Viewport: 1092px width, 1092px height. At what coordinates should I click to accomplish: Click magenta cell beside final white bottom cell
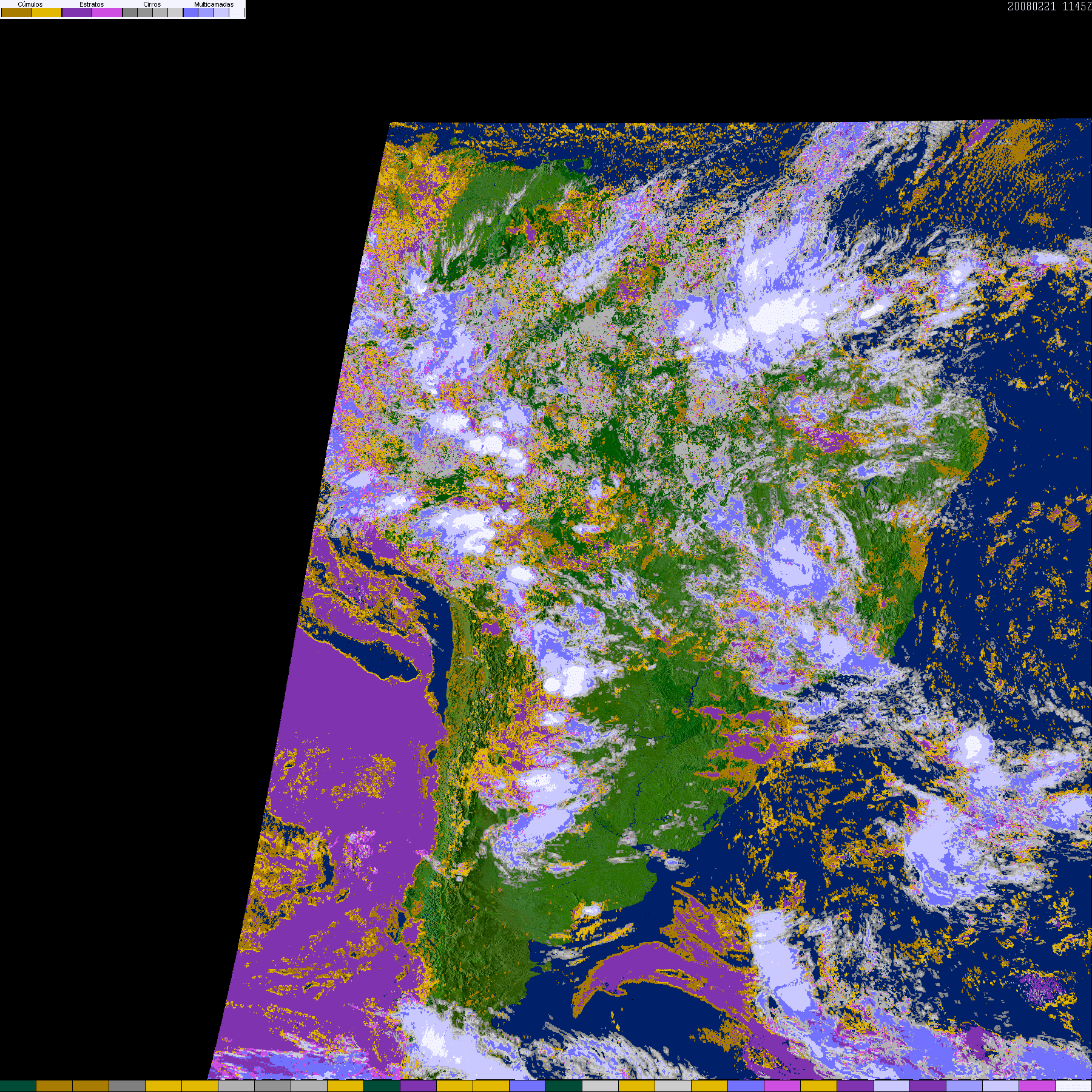pyautogui.click(x=1037, y=1086)
